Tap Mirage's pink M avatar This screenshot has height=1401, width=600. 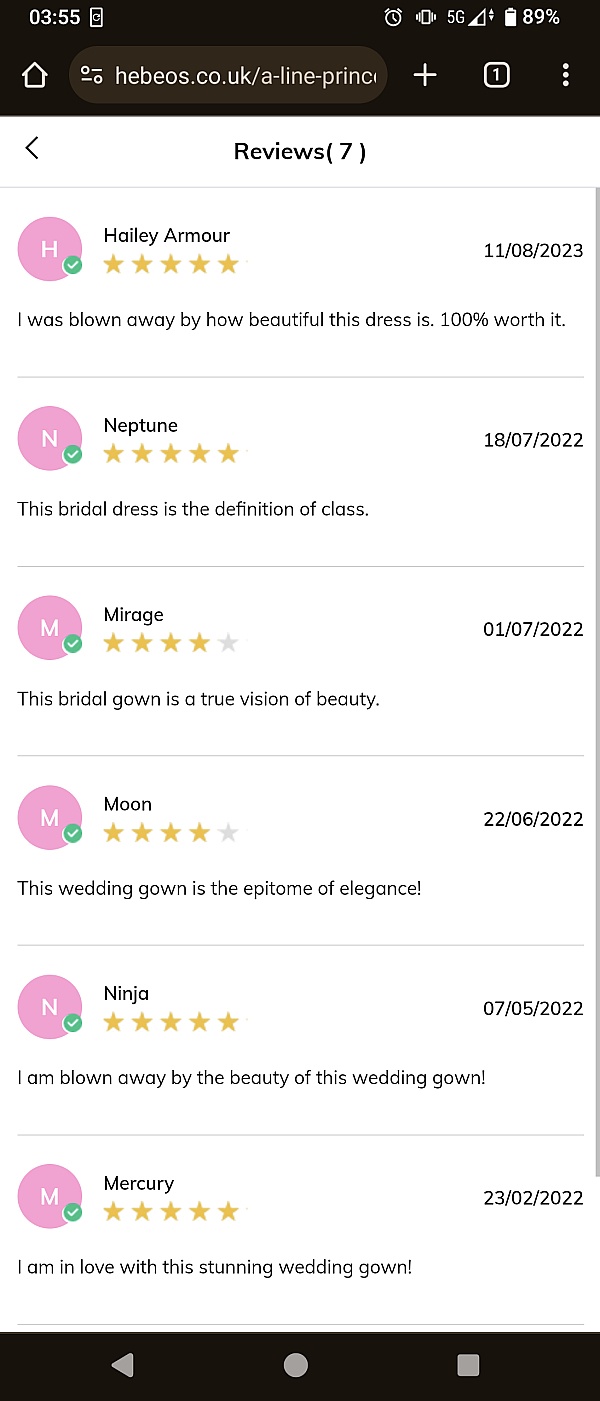point(49,627)
